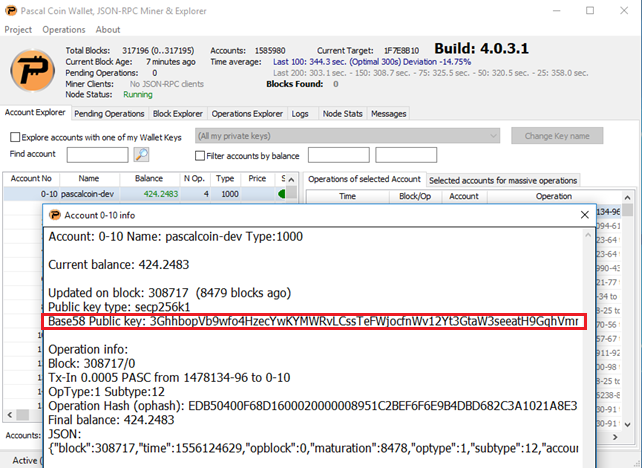The width and height of the screenshot is (643, 469).
Task: Click the Name column header
Action: point(89,178)
